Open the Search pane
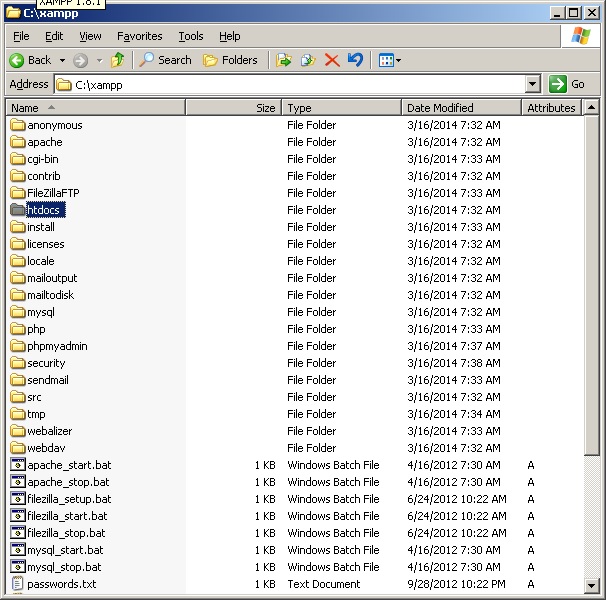 [x=165, y=60]
